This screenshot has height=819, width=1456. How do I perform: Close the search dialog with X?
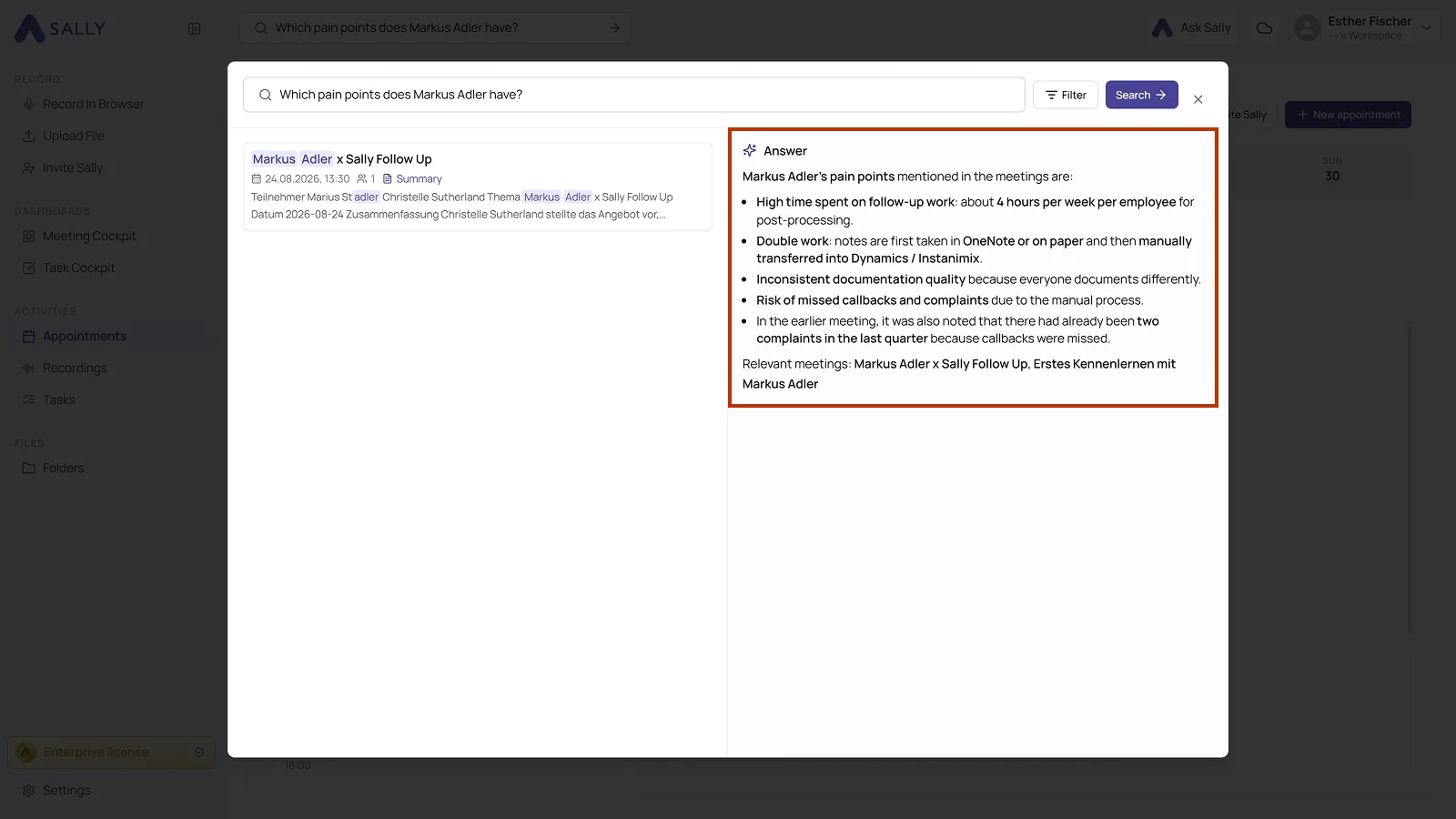[x=1198, y=99]
